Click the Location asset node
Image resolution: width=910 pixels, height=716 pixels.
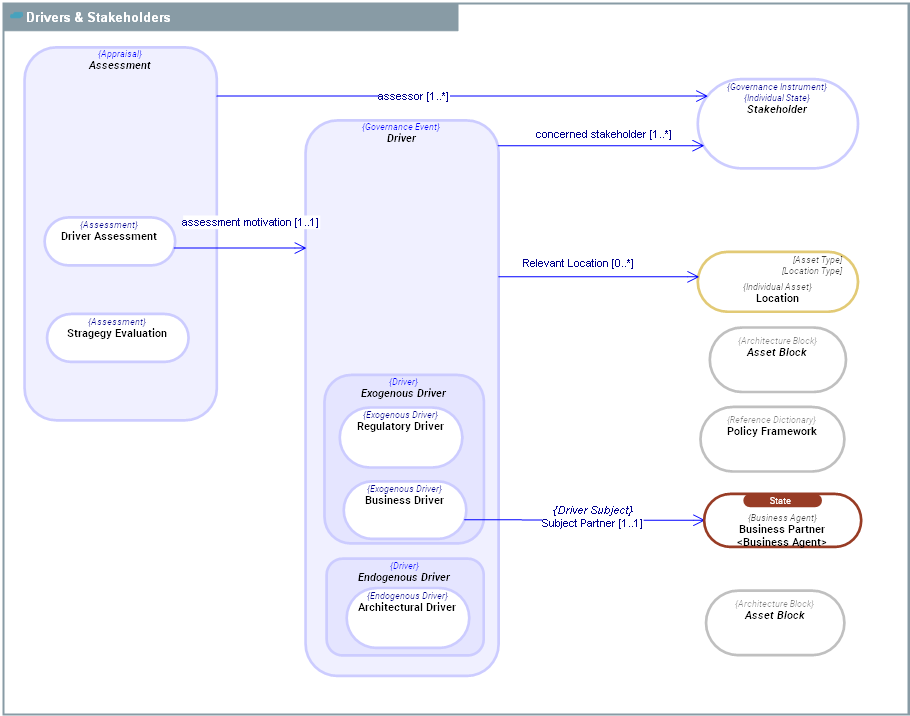pos(777,282)
